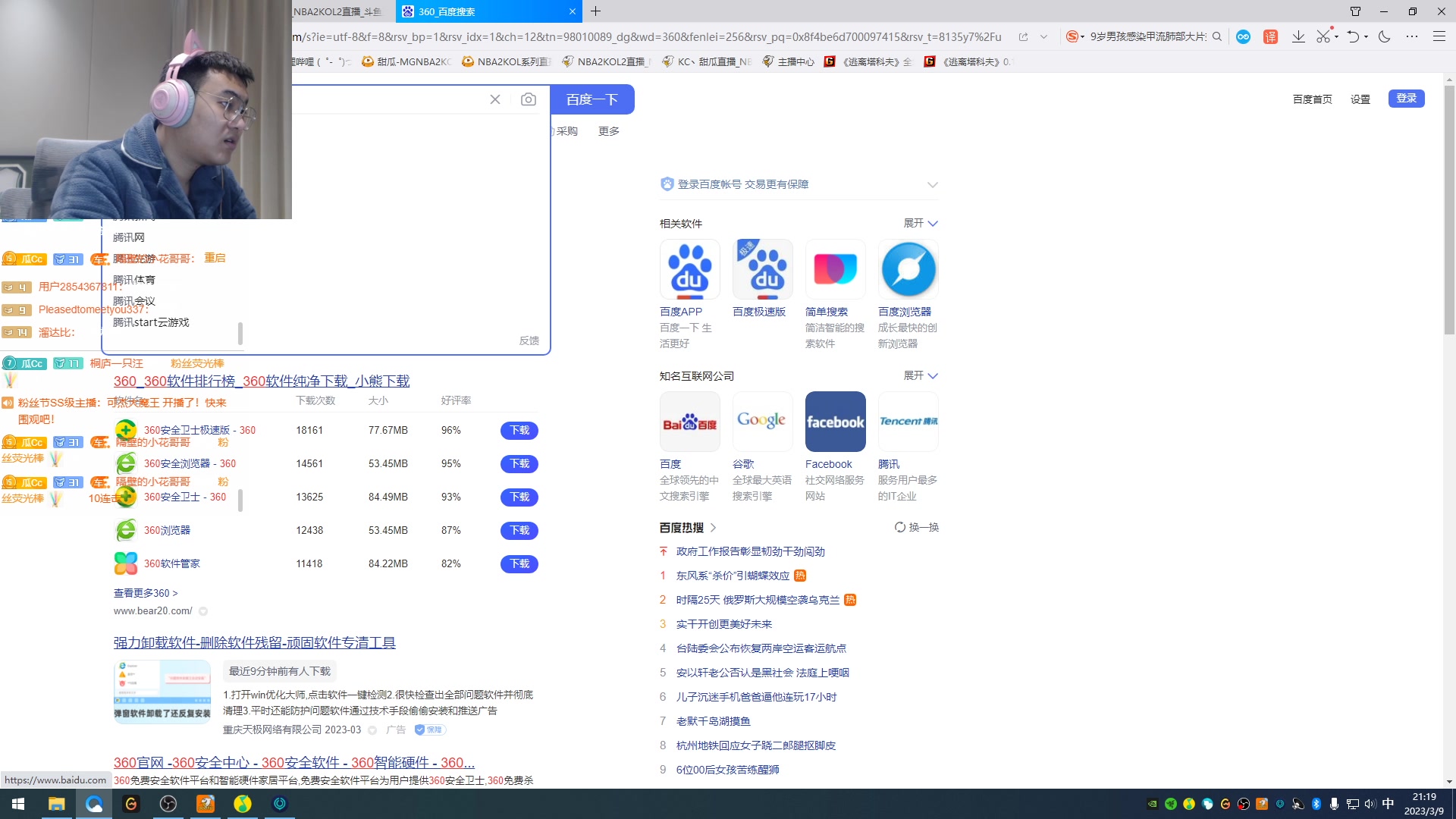Download 360软件管家 via 下载 button
The height and width of the screenshot is (819, 1456).
(519, 563)
